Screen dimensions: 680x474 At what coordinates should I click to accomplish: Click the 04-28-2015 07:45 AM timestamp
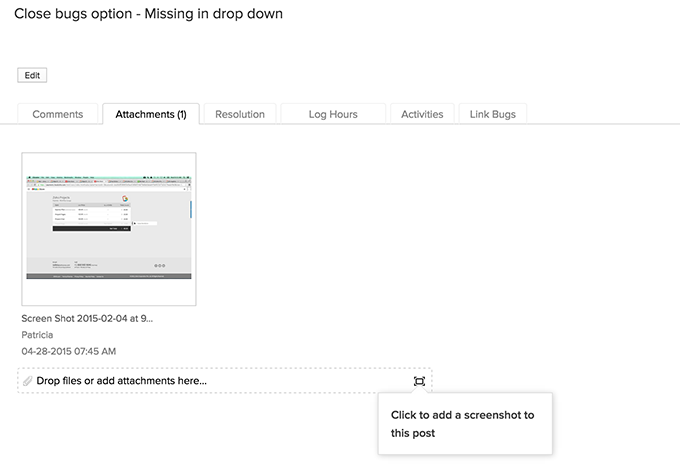coord(69,352)
